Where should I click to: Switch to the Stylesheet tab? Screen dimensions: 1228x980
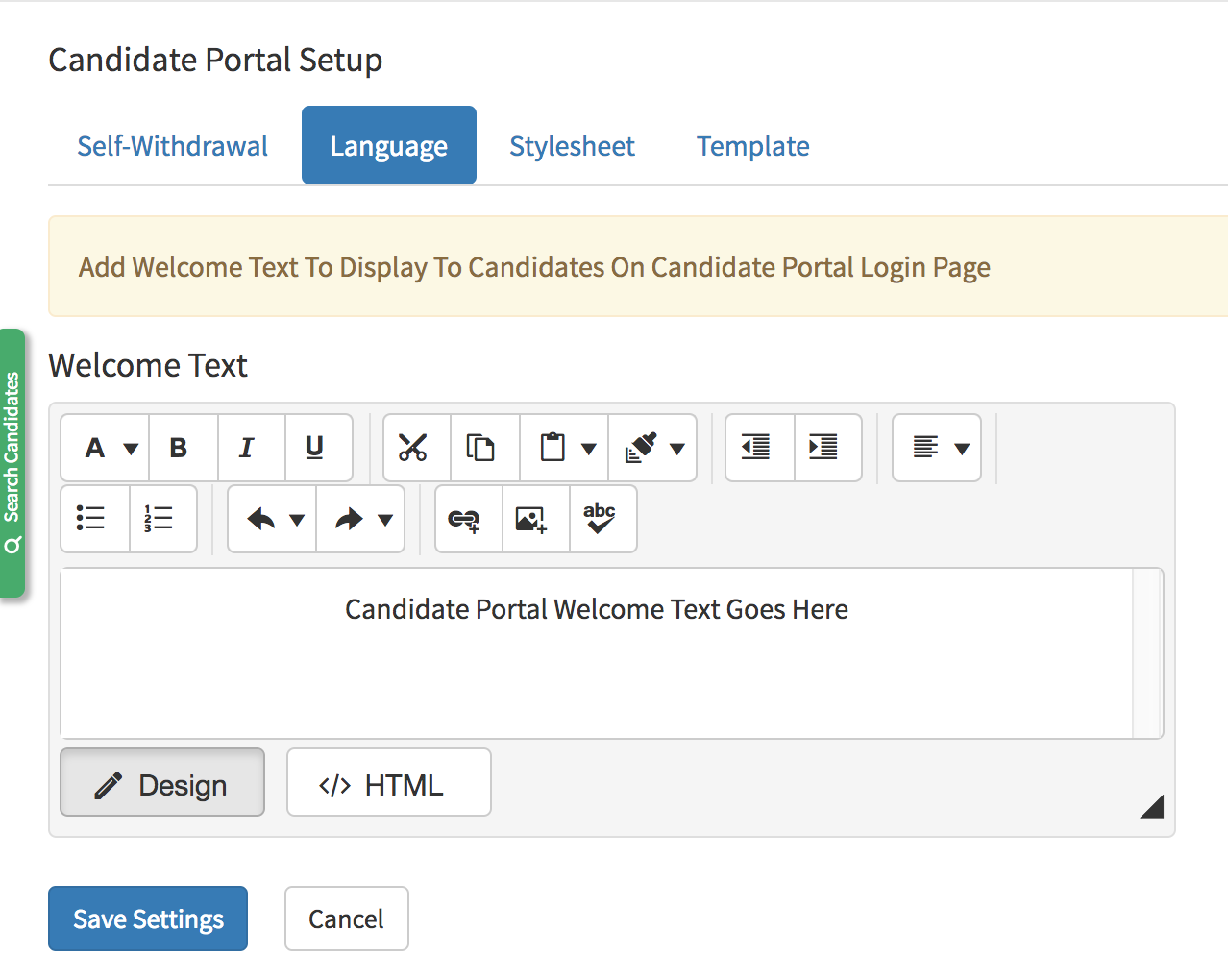click(572, 145)
